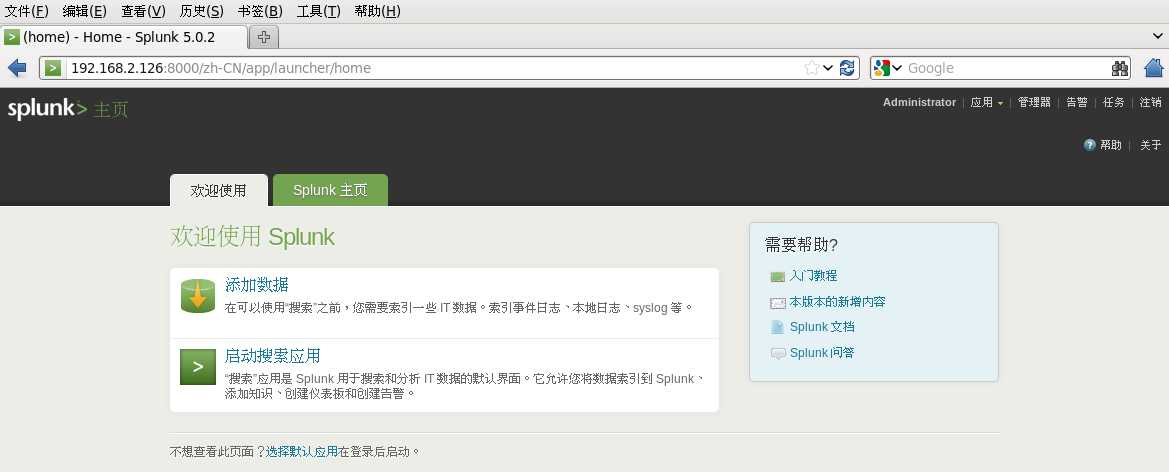Select the 欢迎使用 tab
The height and width of the screenshot is (472, 1169).
pos(218,190)
